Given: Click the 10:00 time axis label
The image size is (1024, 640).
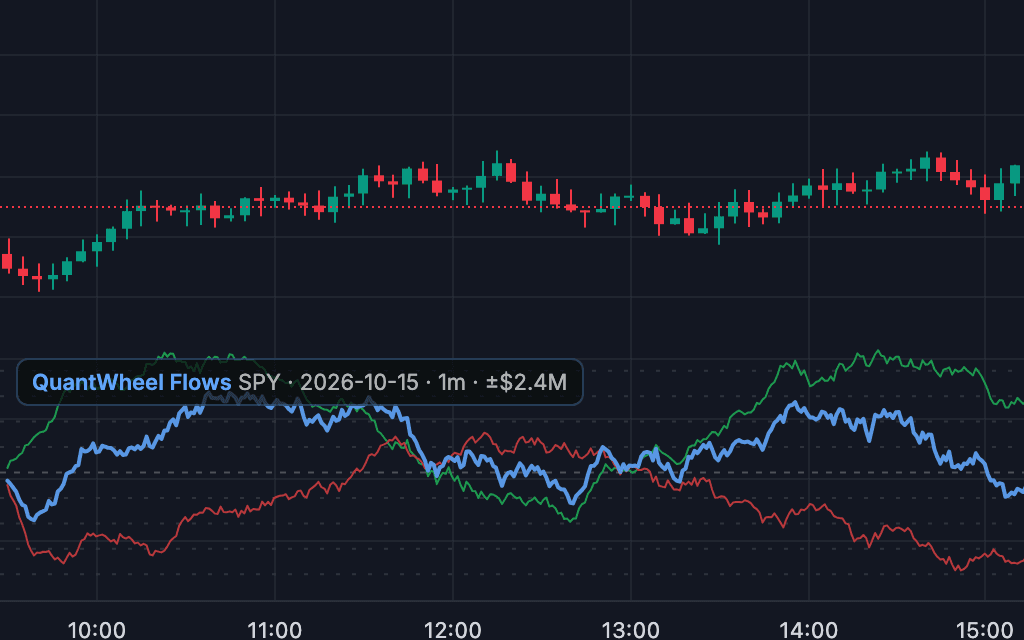Looking at the screenshot, I should [x=97, y=630].
